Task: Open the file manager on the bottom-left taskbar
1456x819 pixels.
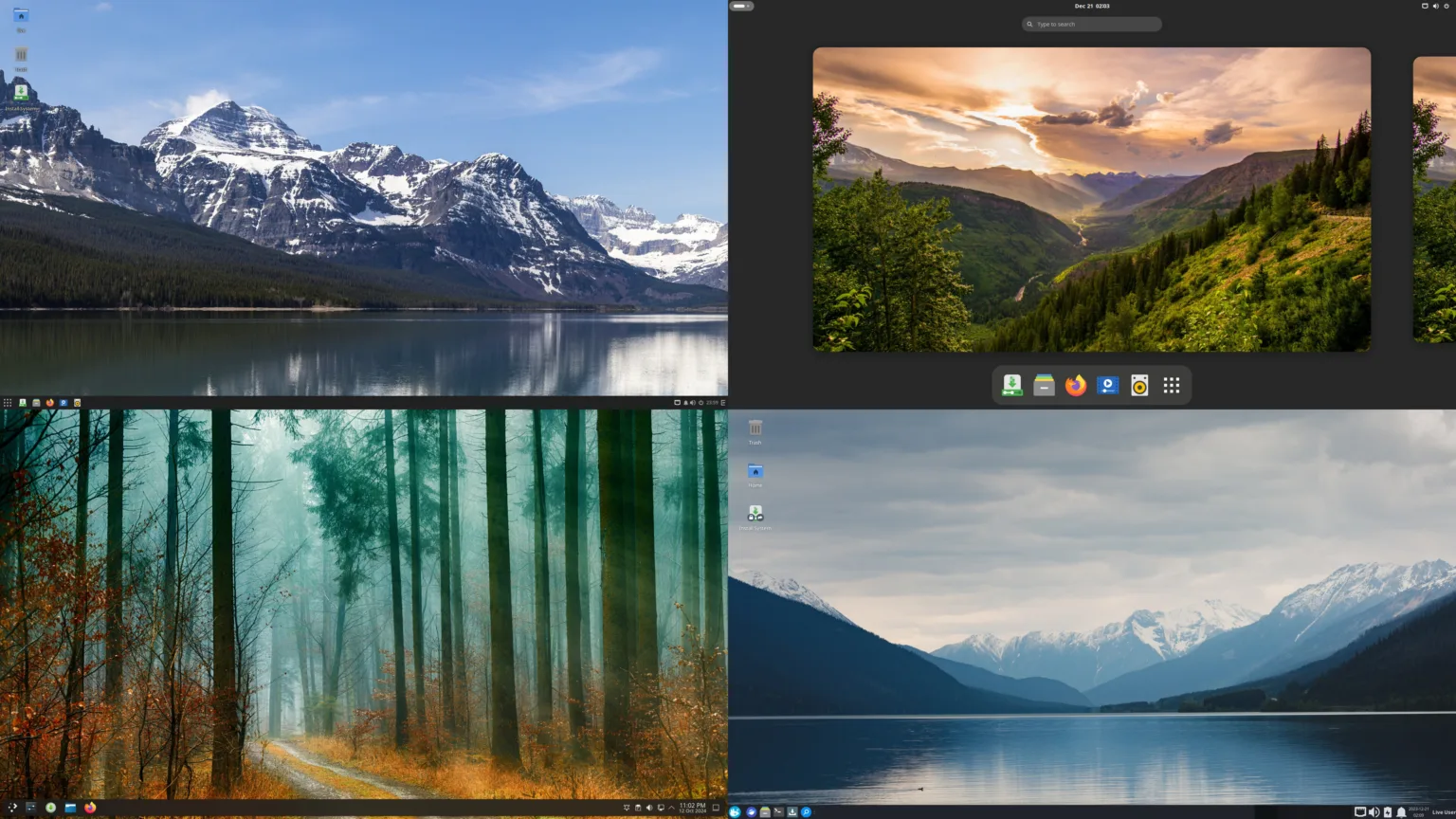Action: click(70, 809)
